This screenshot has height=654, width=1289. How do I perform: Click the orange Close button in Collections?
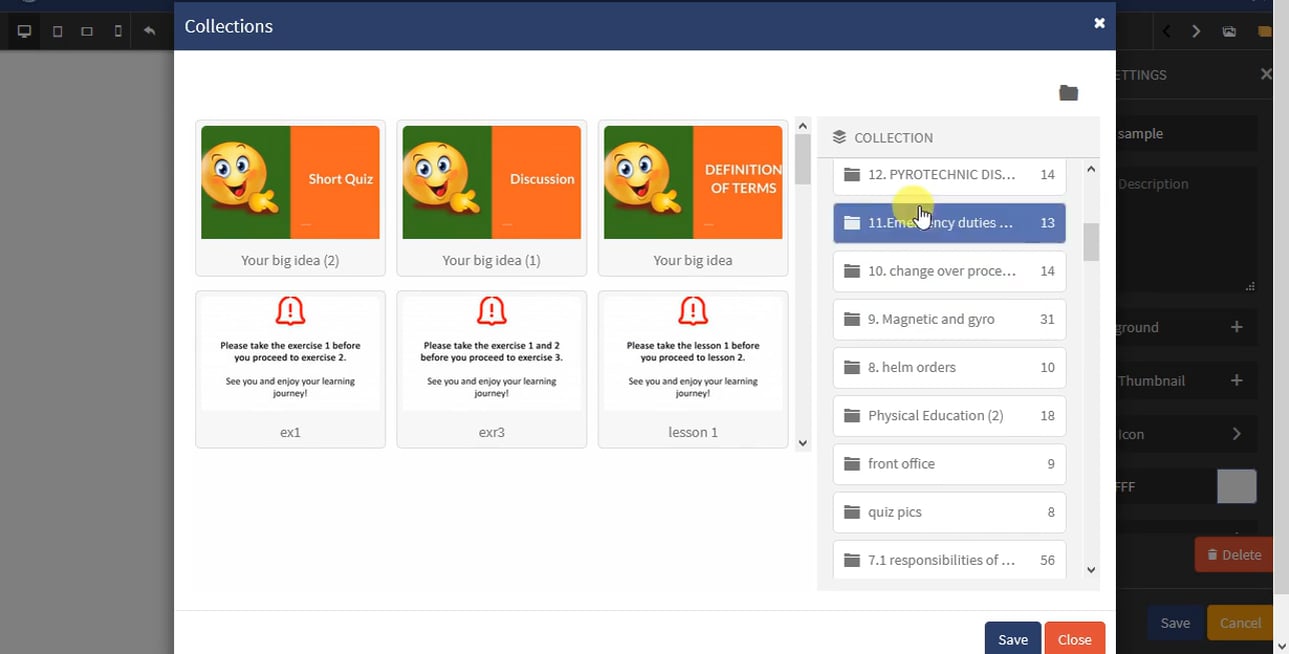1075,639
